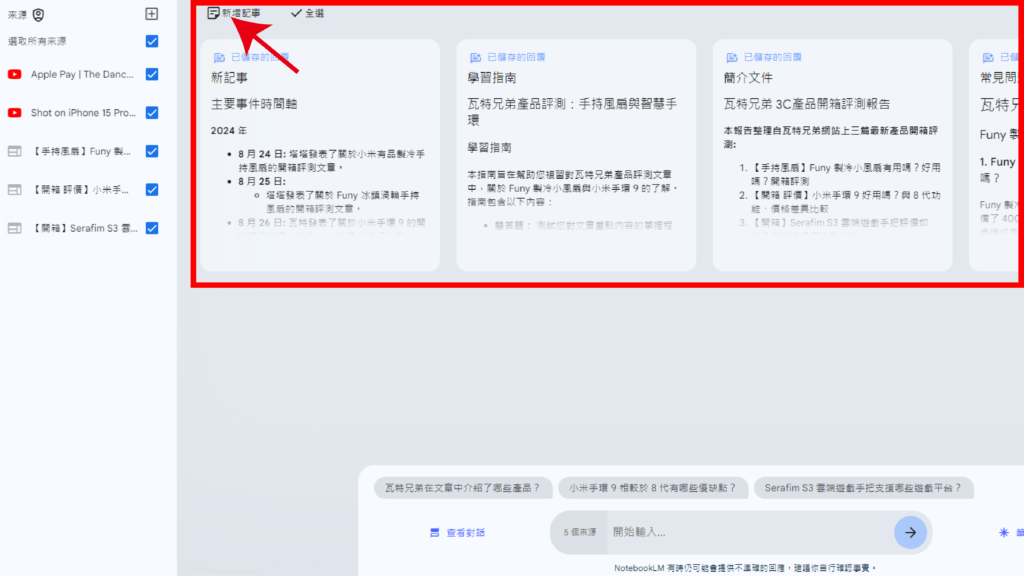Ask suggested question 瓦特兄弟在文章中介紹了哪些產品？
This screenshot has width=1024, height=576.
tap(463, 488)
